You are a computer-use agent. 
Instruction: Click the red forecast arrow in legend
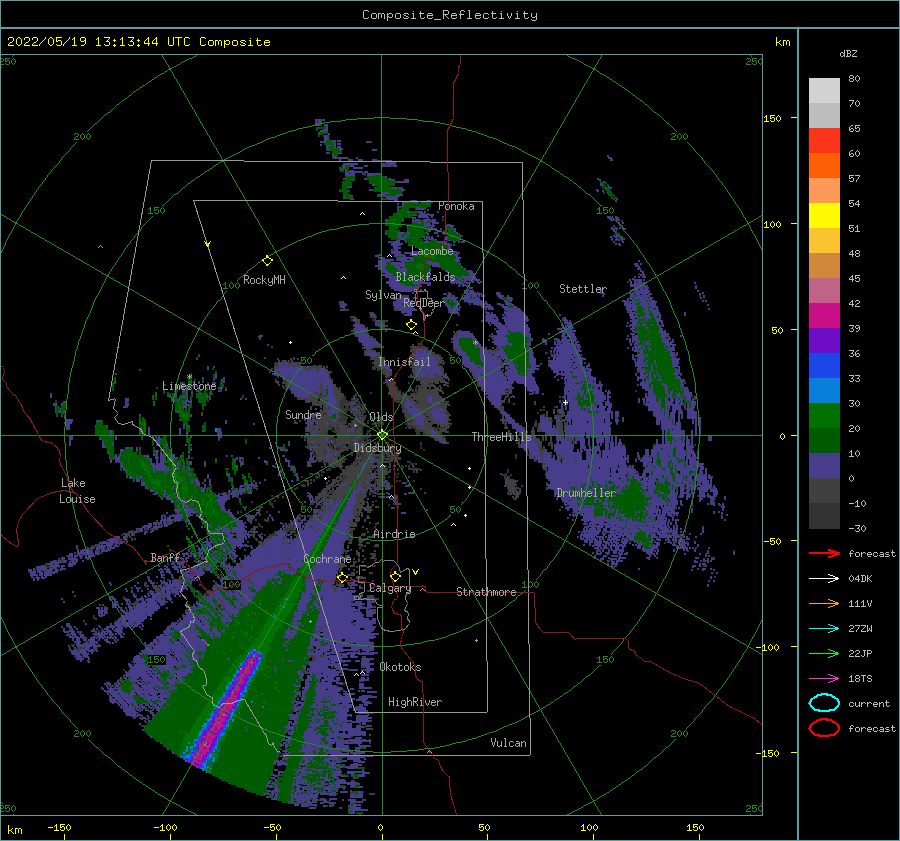point(824,553)
